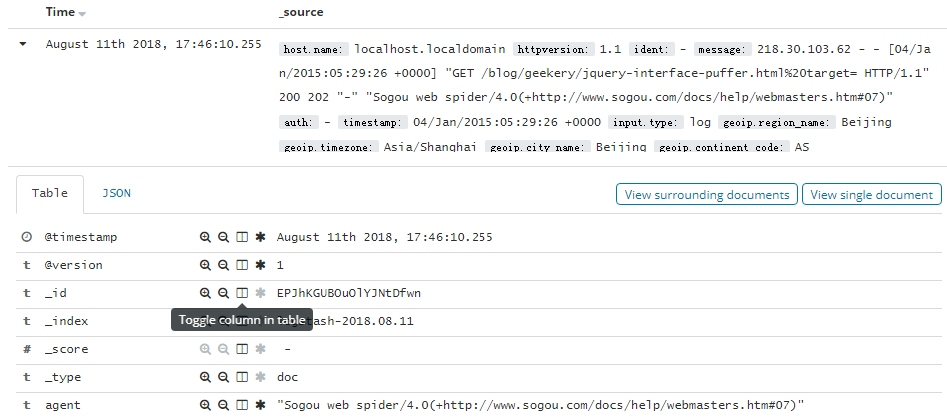Filter for value on @timestamp row

click(x=205, y=237)
